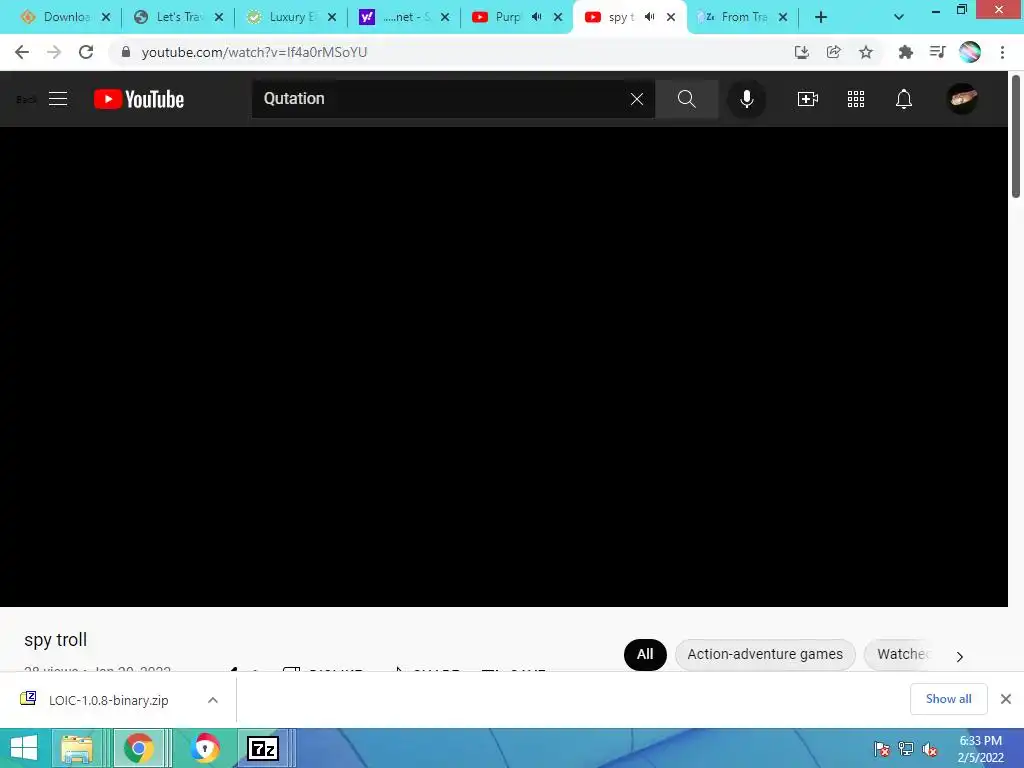
Task: Mute audio on the Purp tab
Action: point(536,17)
